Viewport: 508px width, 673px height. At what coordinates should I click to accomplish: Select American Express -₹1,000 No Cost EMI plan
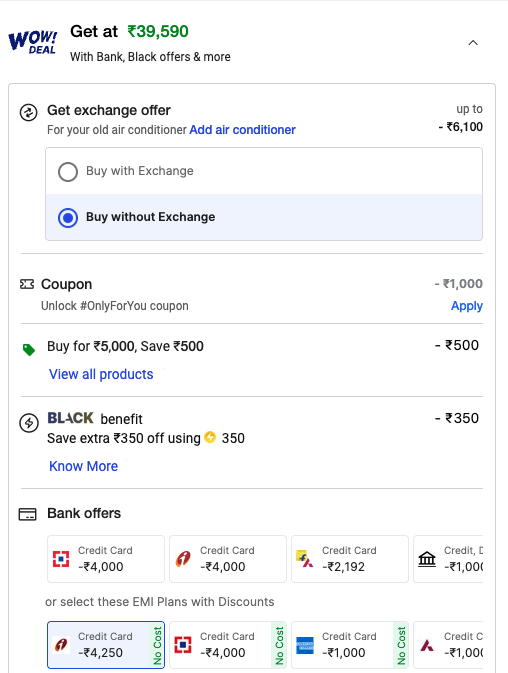coord(350,645)
